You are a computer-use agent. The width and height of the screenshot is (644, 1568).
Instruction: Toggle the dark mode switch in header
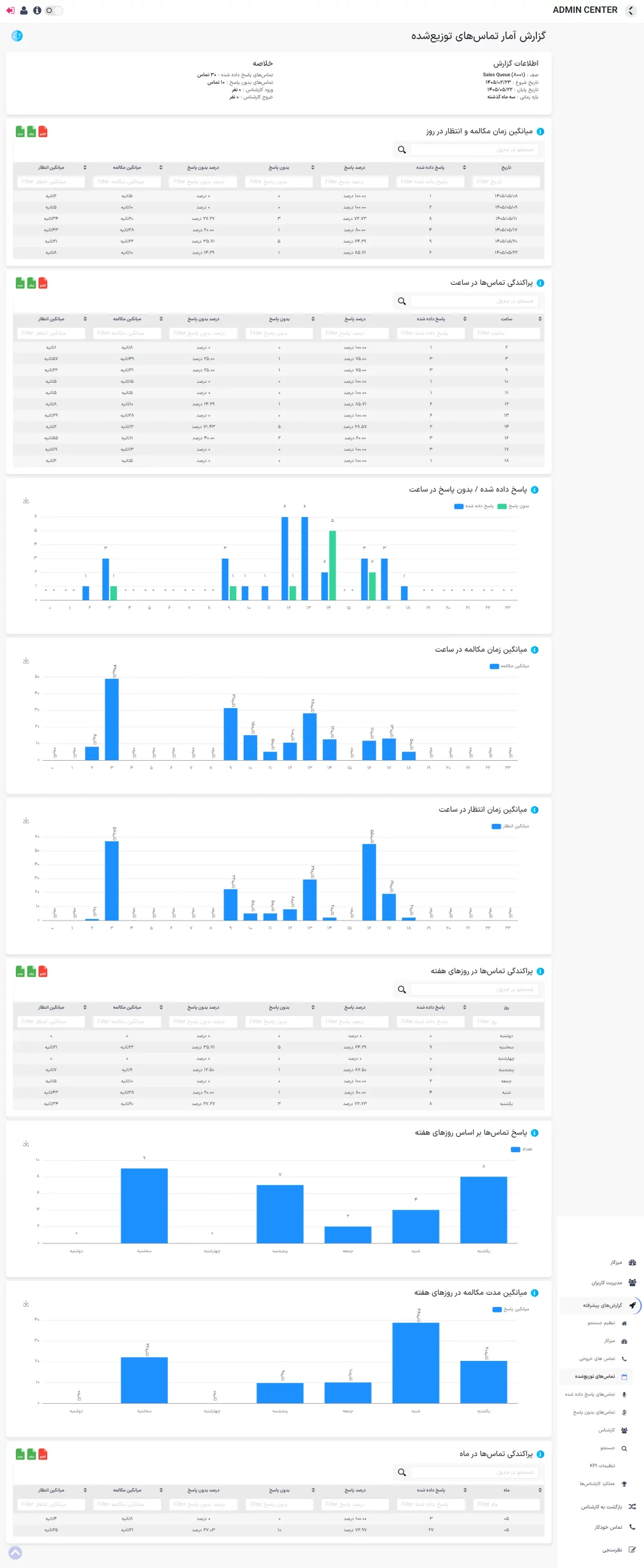pos(53,10)
